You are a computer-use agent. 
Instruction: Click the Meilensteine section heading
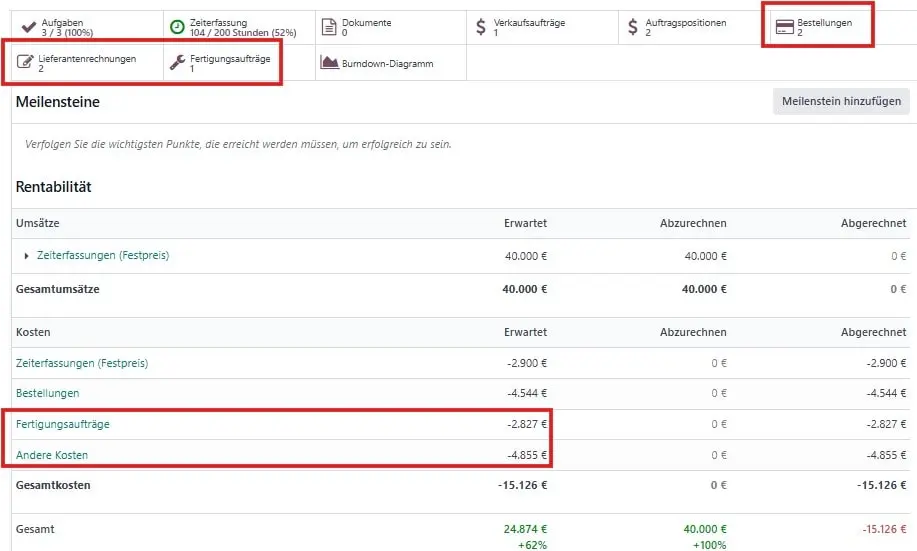click(x=57, y=102)
